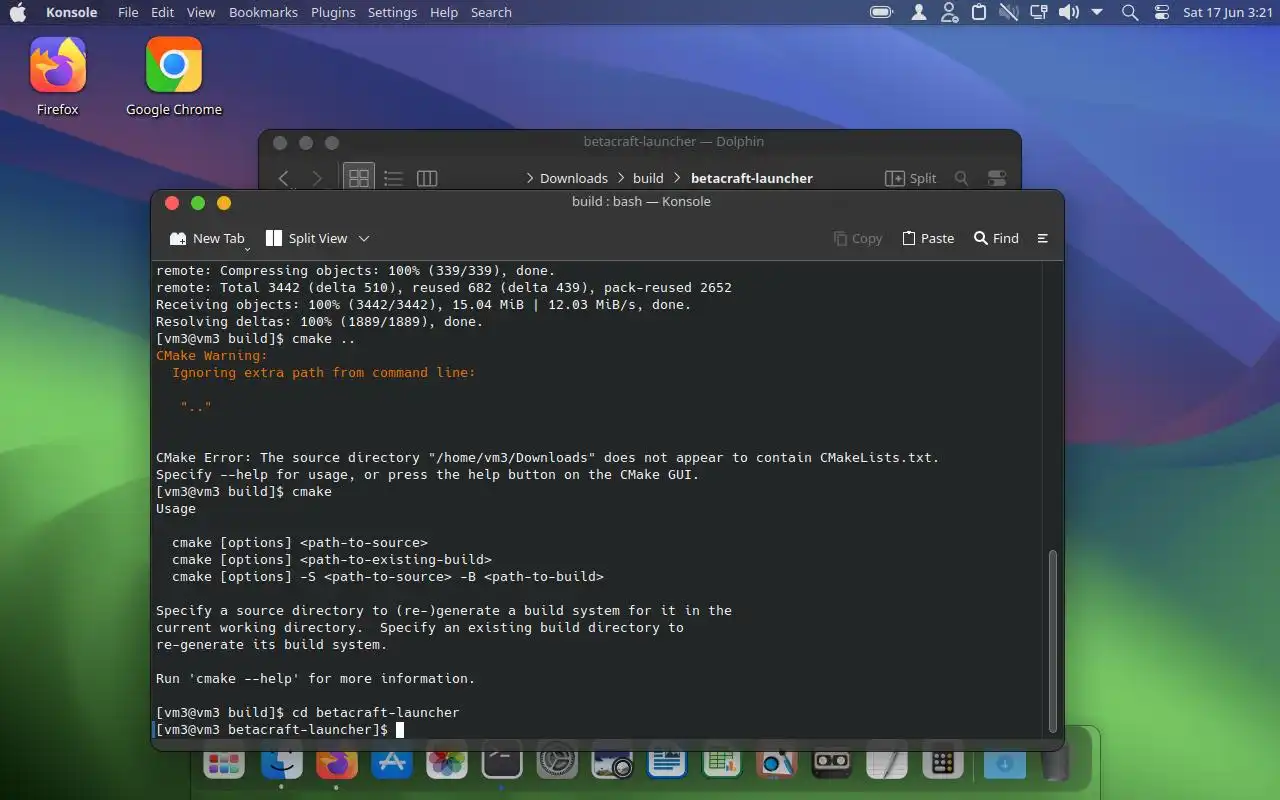Open the screenshot app in the dock
Image resolution: width=1280 pixels, height=800 pixels.
(612, 763)
